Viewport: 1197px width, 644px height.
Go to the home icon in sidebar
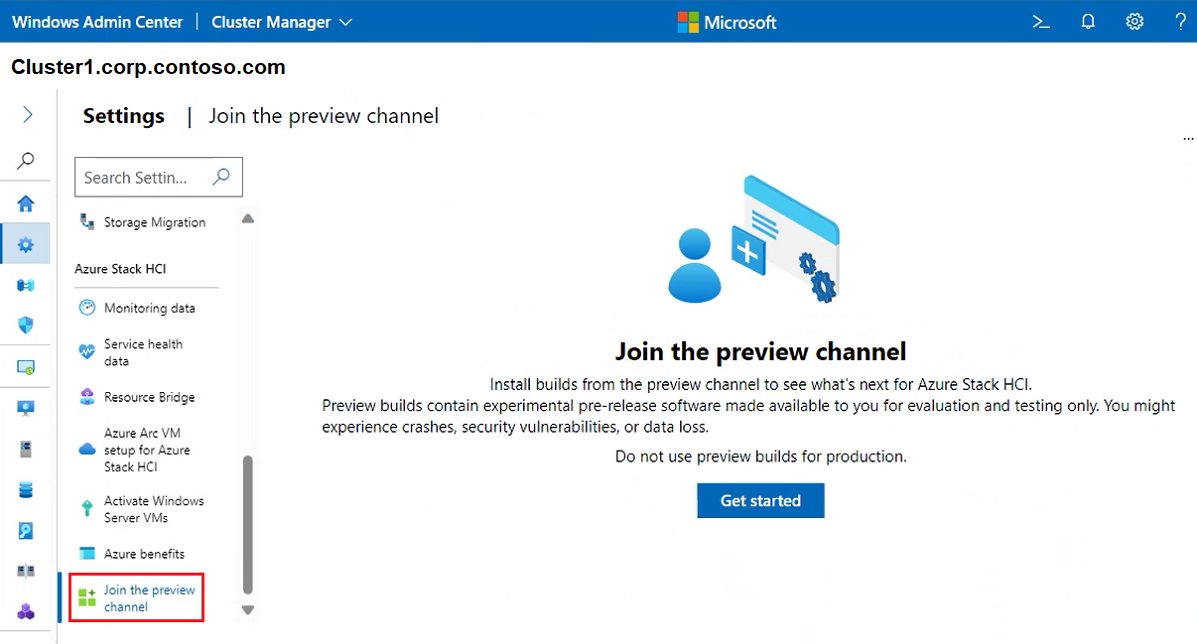click(26, 204)
